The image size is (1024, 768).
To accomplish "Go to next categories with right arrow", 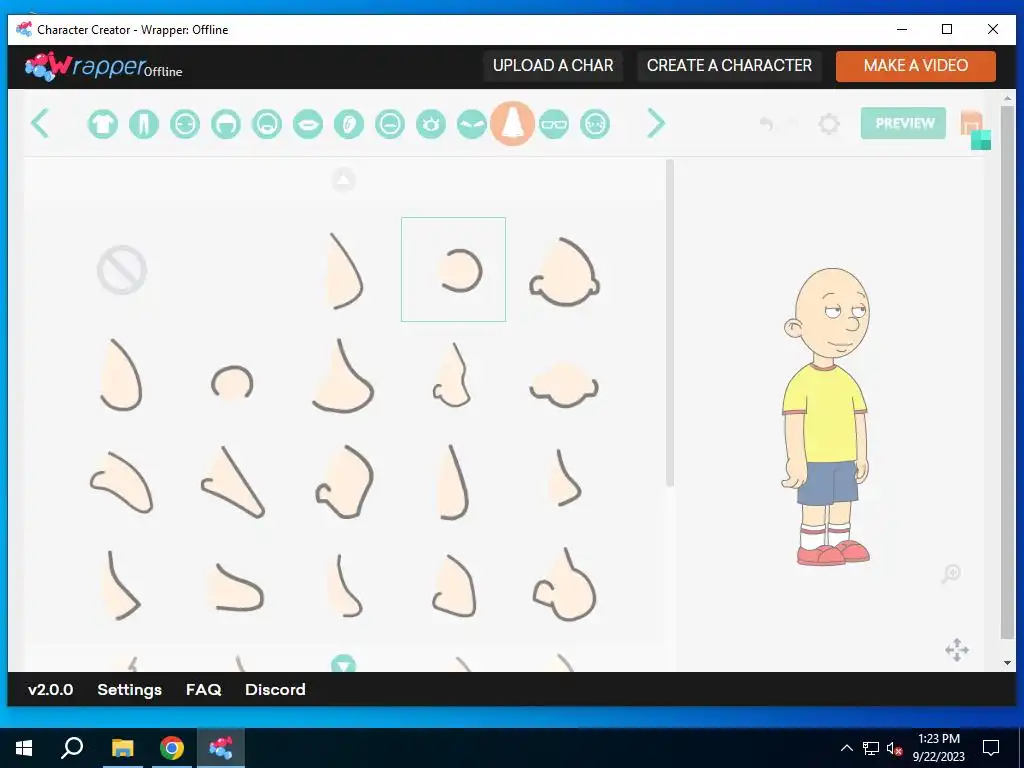I will [656, 123].
